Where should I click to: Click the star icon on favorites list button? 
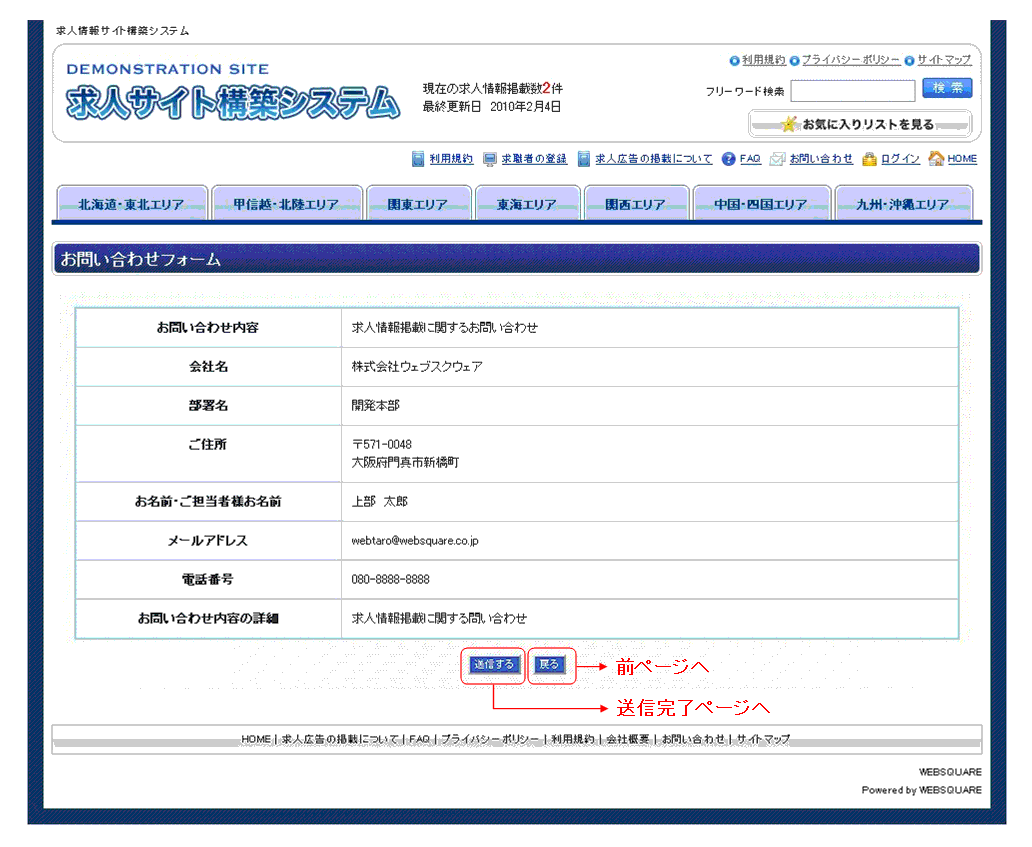pyautogui.click(x=790, y=124)
